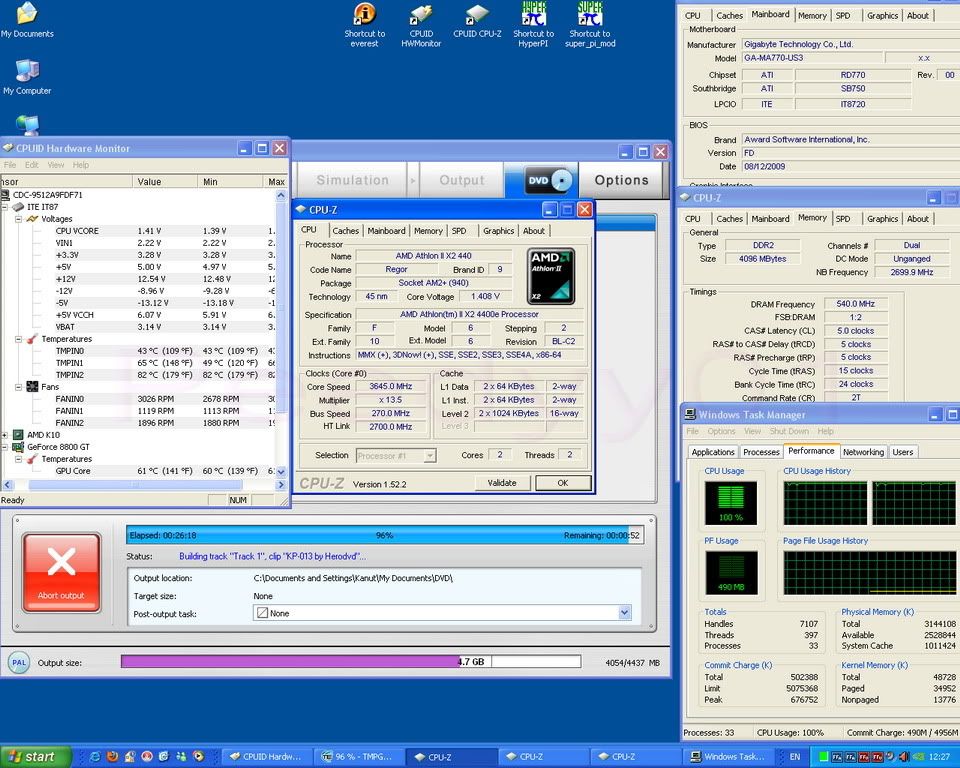The width and height of the screenshot is (960, 768).
Task: Open SPD tab in top-right Mainboard CPU-Z
Action: [x=843, y=15]
